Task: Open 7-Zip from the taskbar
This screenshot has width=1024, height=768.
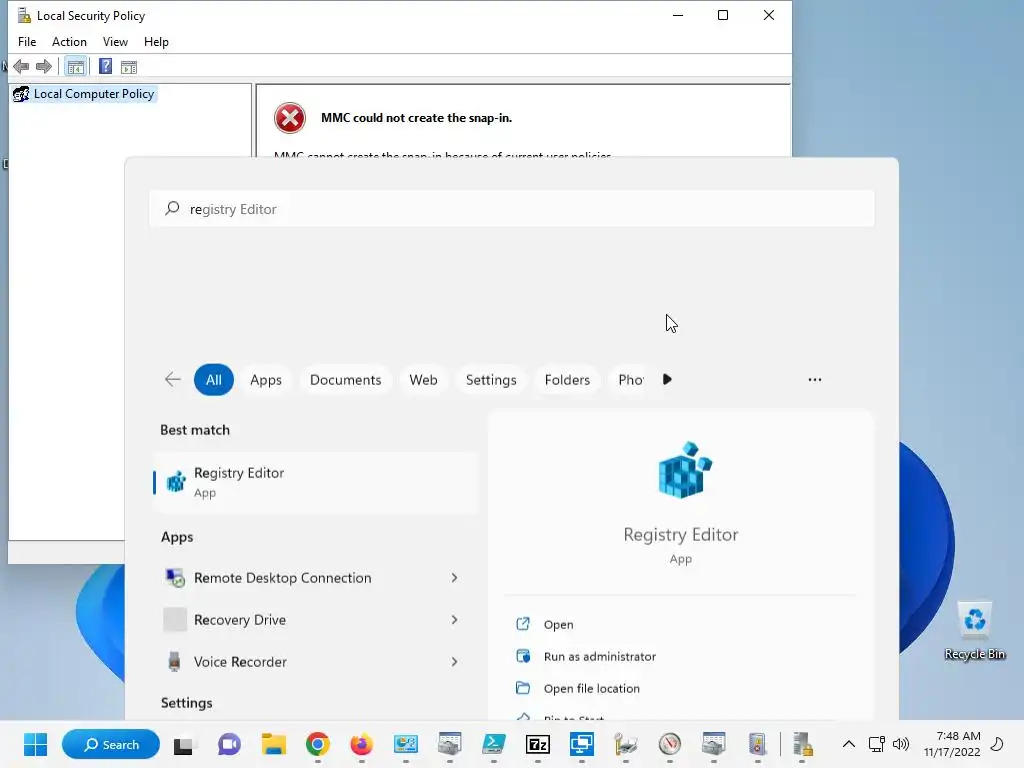Action: [537, 744]
